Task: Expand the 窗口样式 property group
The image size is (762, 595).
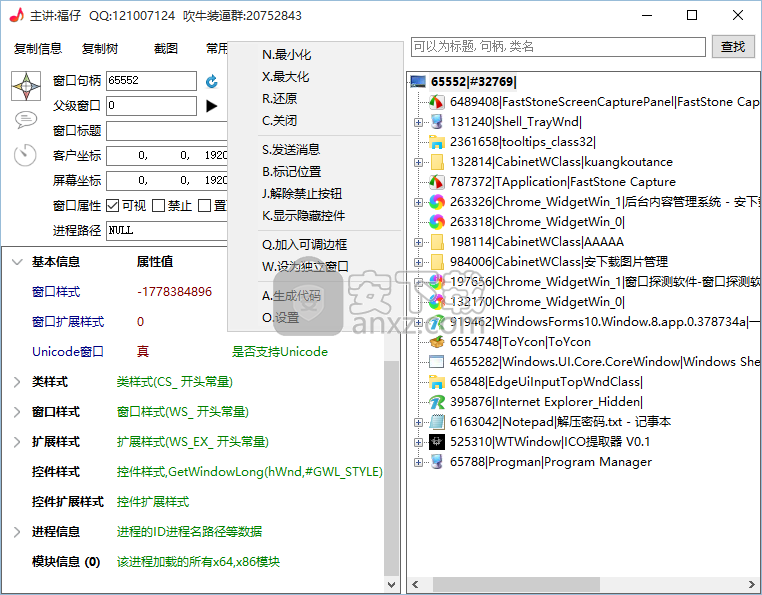Action: pos(17,412)
